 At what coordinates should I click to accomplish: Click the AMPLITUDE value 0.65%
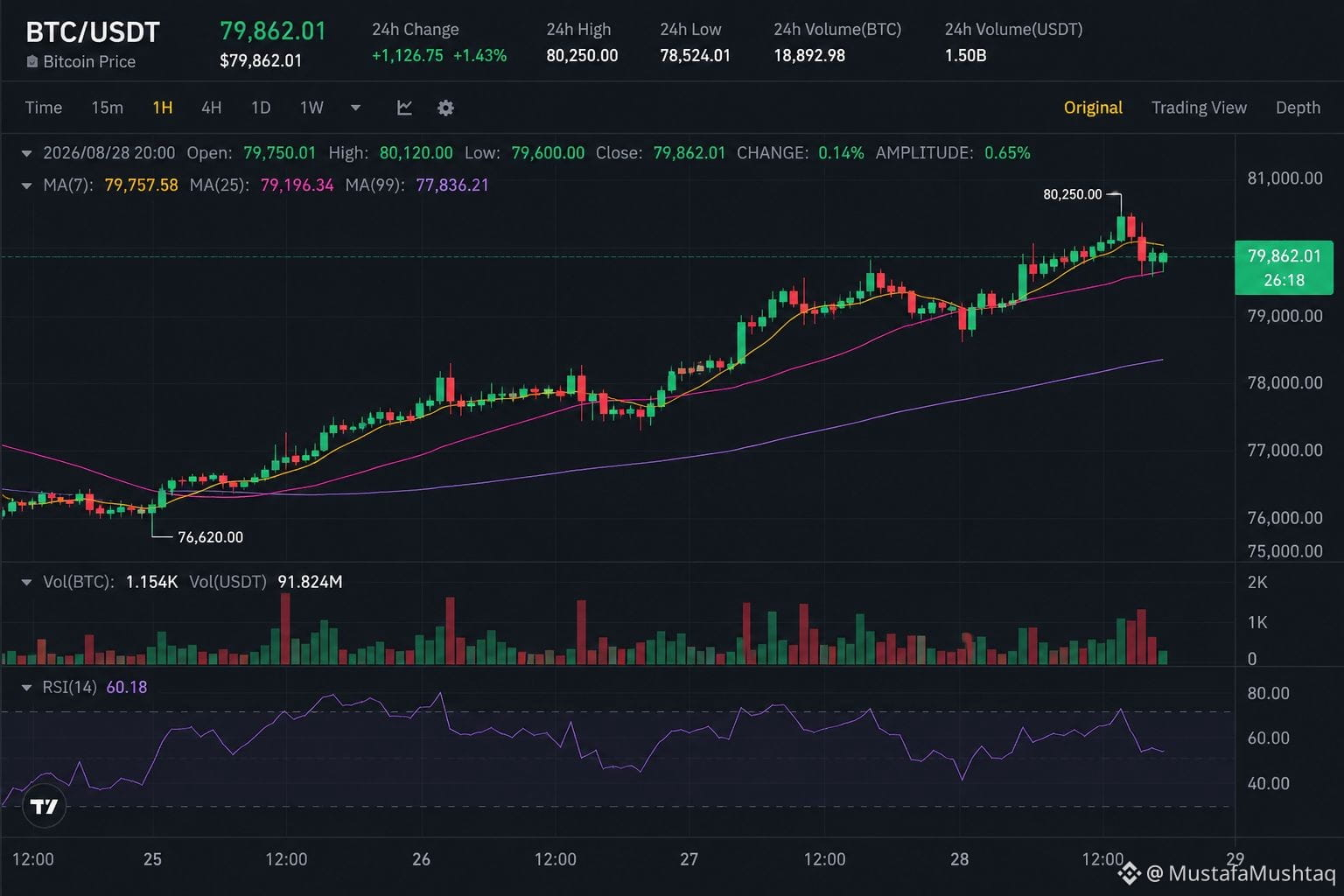1007,153
